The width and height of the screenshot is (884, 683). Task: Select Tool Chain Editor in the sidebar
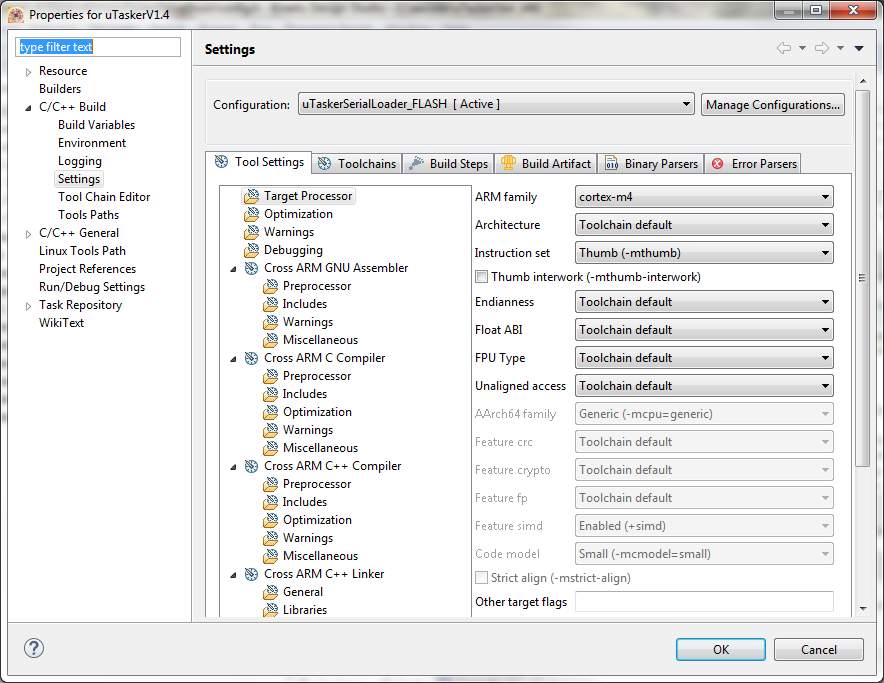(104, 197)
